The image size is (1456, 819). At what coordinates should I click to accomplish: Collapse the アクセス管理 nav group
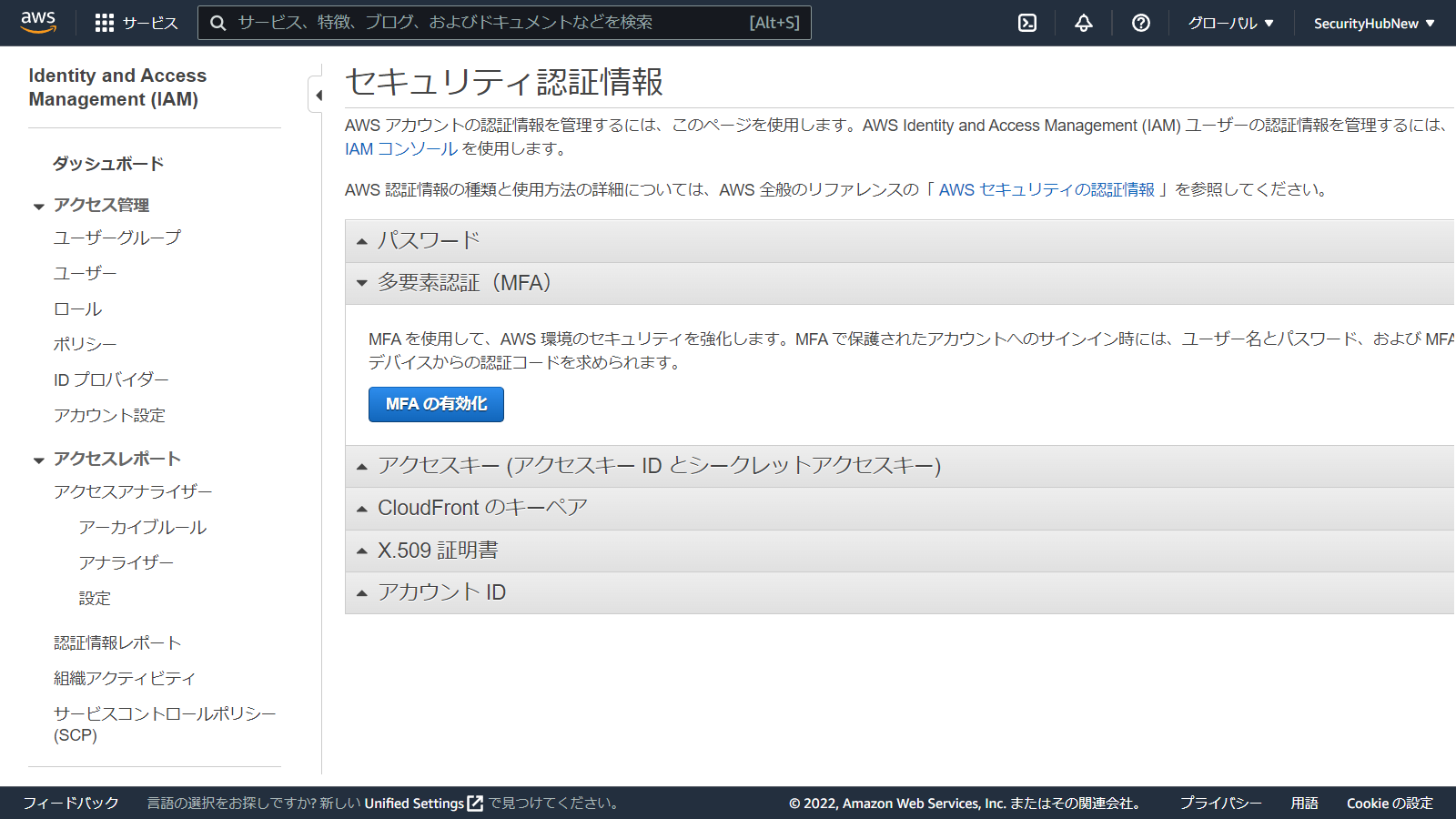coord(39,207)
